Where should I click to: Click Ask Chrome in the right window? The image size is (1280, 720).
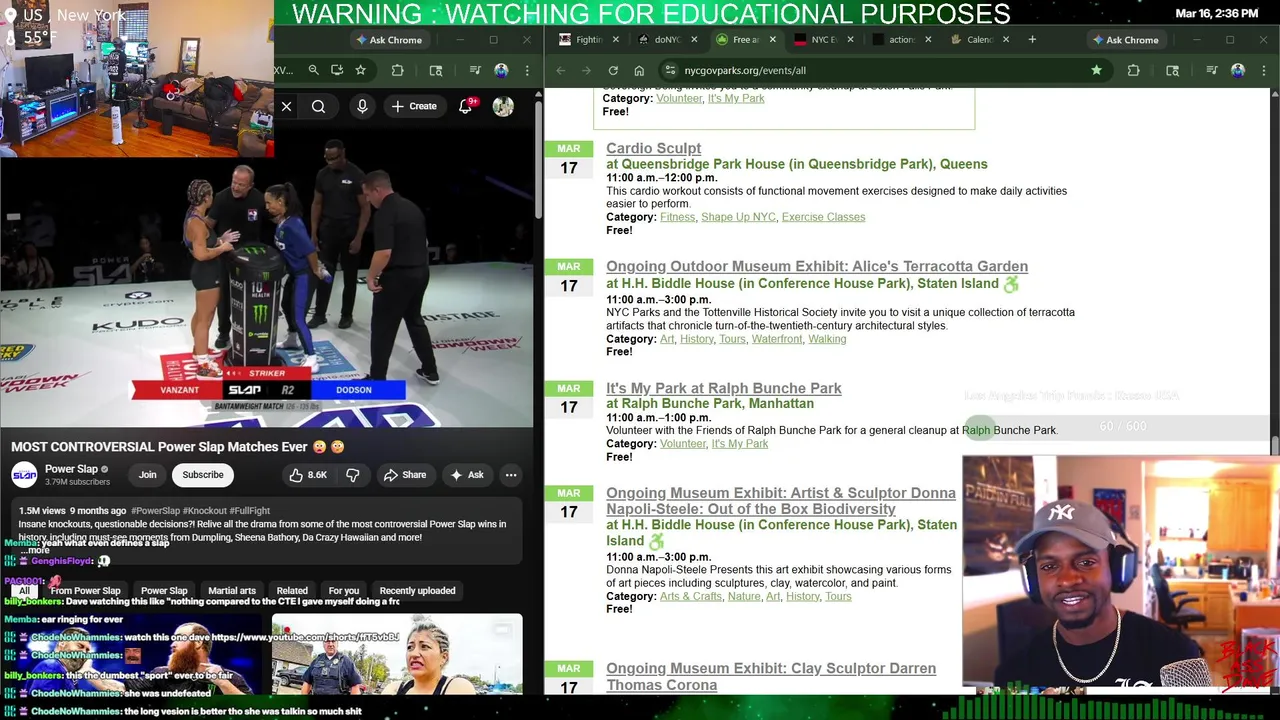click(x=1125, y=40)
